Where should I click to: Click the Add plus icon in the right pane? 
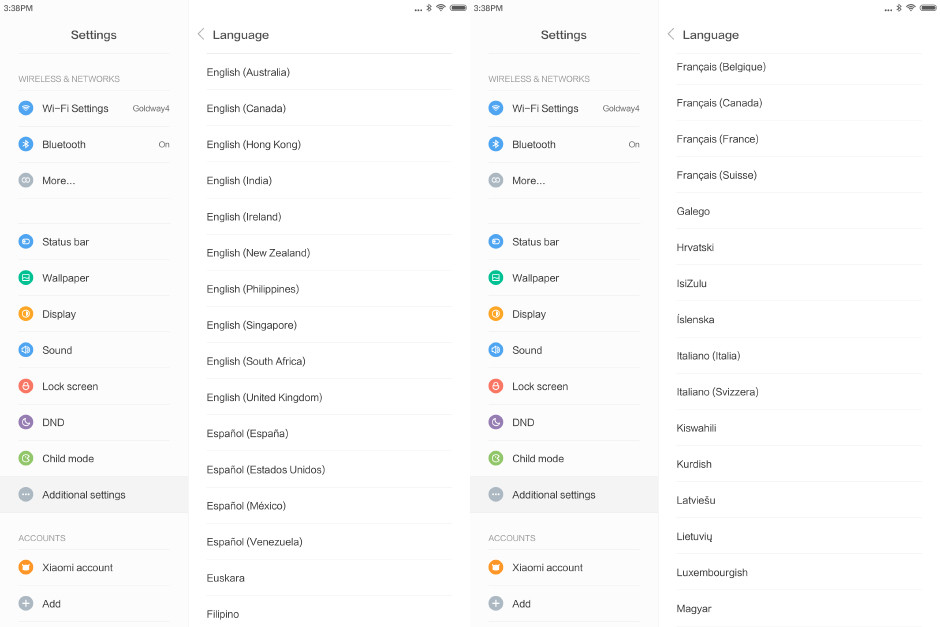click(x=496, y=603)
